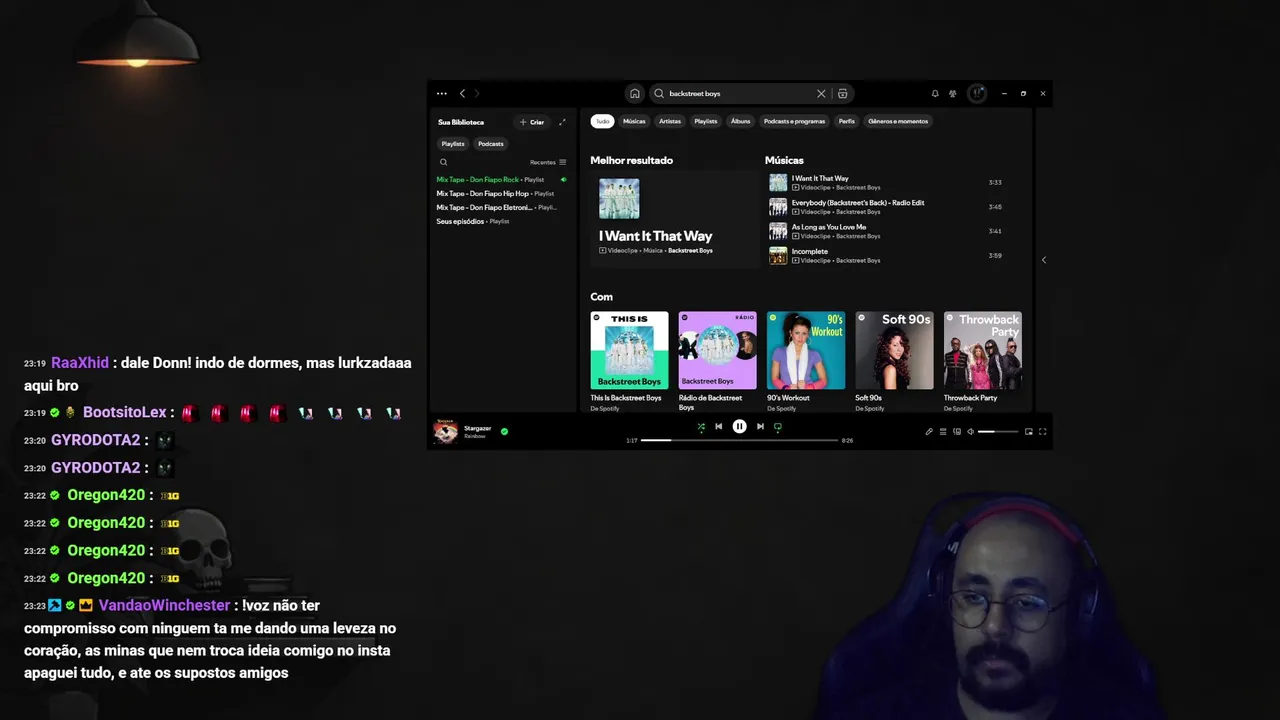Image resolution: width=1280 pixels, height=720 pixels.
Task: Open This Is Backstreet Boys playlist
Action: click(629, 360)
